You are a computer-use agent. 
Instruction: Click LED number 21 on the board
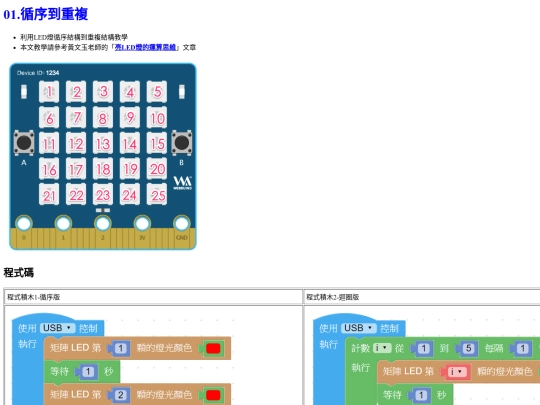pos(49,194)
